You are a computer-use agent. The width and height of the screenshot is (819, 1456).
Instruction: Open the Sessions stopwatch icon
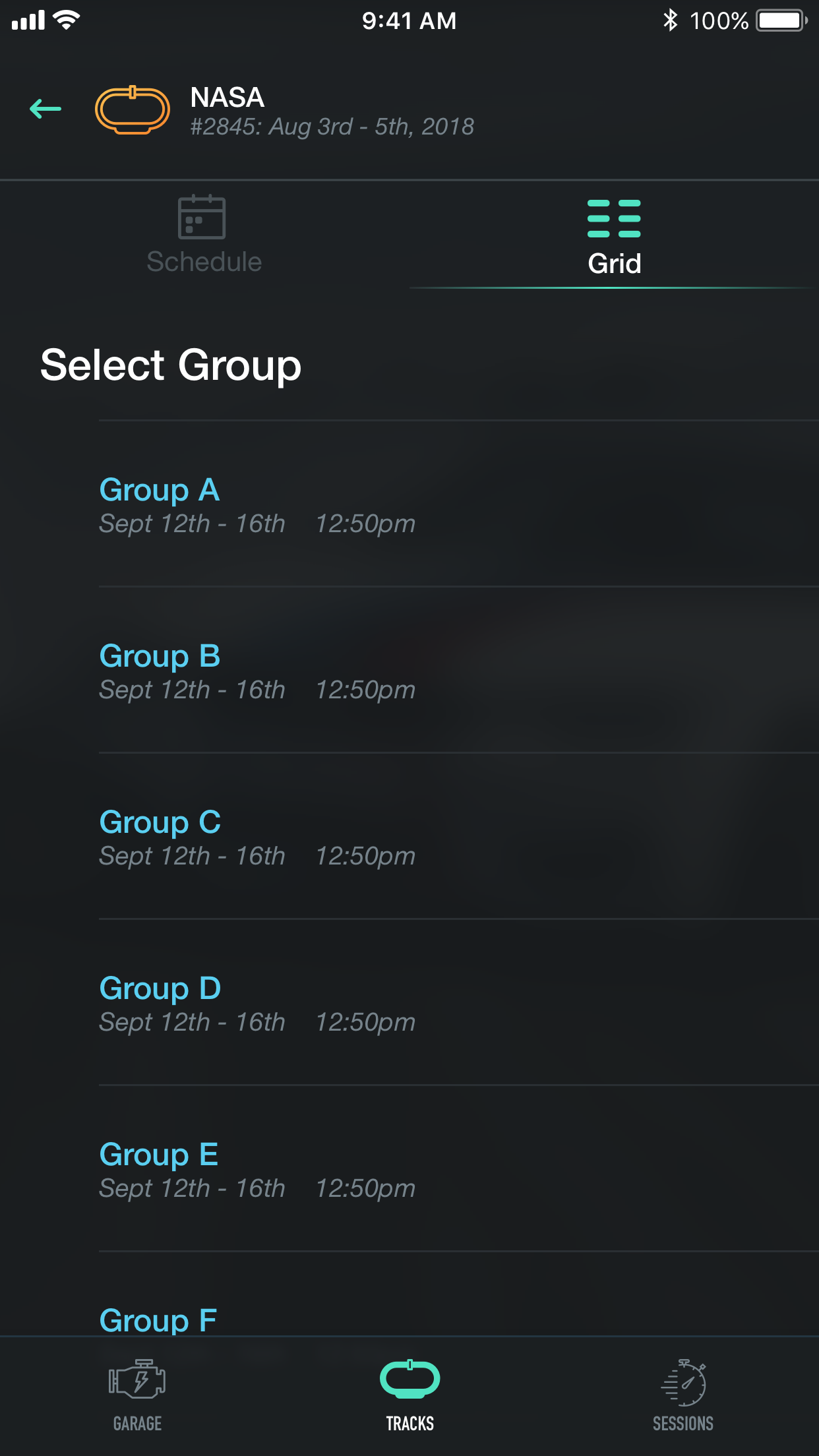(x=683, y=1381)
